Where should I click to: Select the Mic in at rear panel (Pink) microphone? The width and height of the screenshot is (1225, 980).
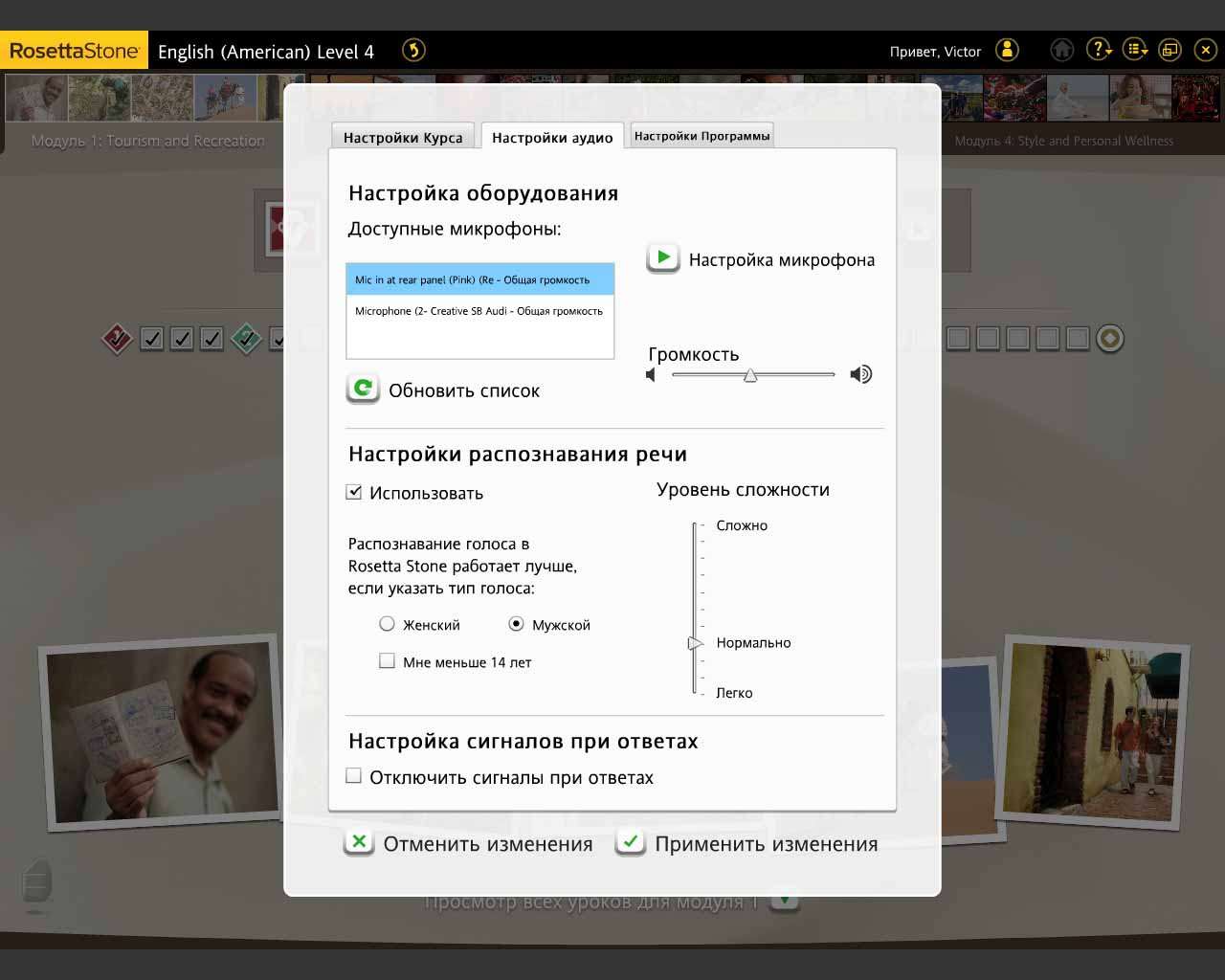click(479, 279)
